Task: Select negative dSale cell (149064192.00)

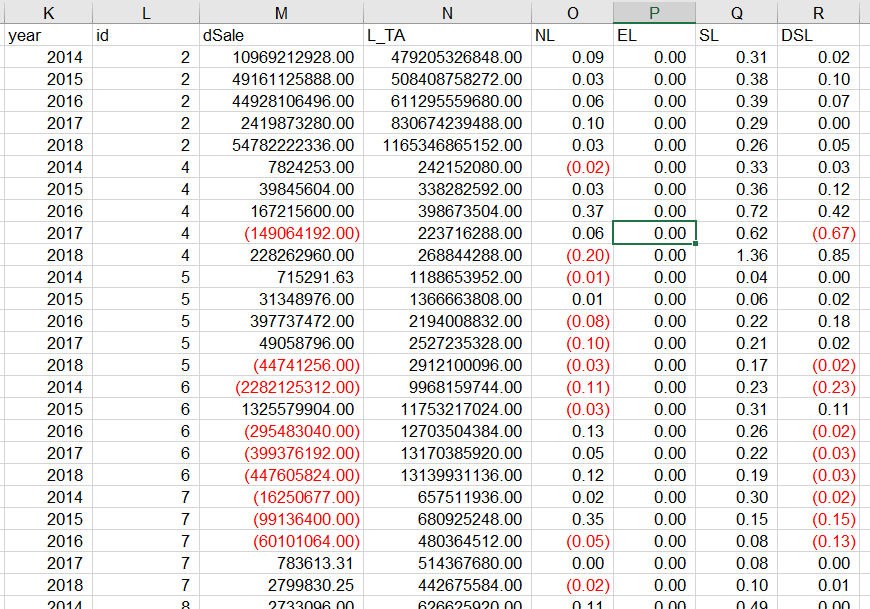Action: click(281, 233)
